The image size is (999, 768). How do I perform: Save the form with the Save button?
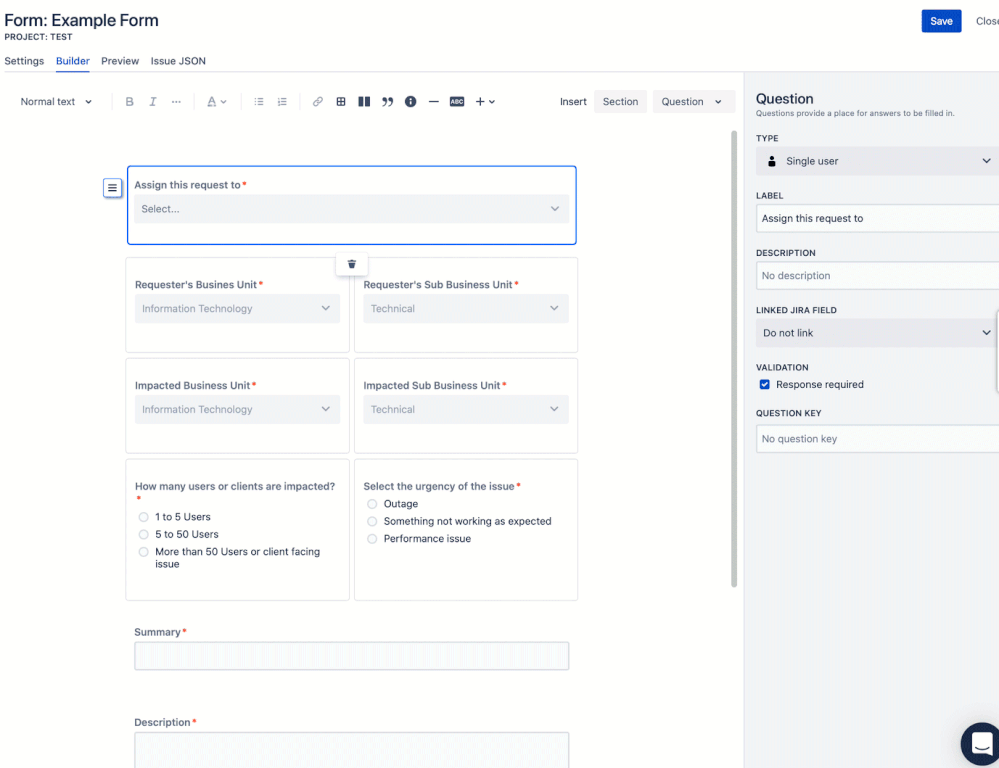(940, 20)
